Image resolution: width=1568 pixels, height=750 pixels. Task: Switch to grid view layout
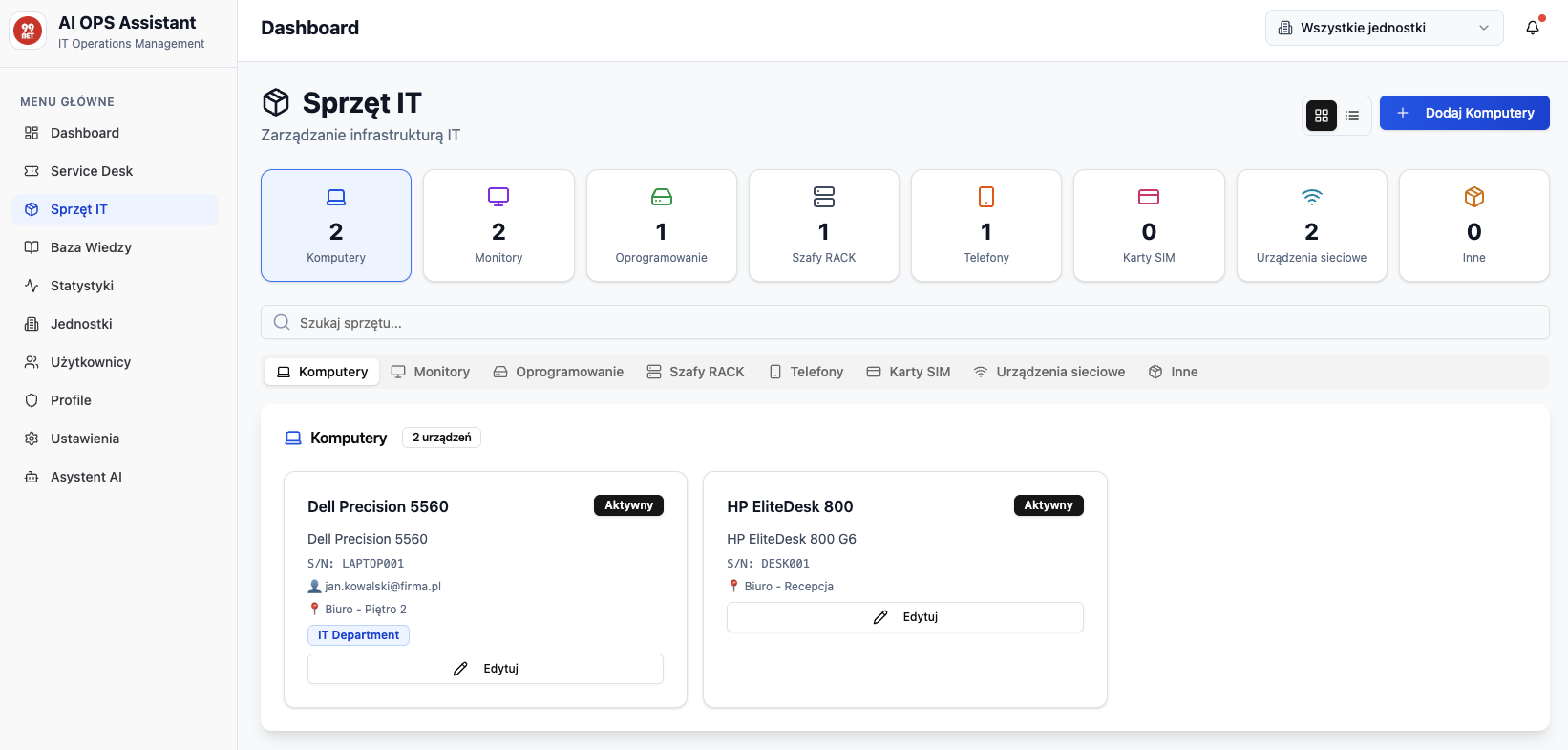point(1321,116)
